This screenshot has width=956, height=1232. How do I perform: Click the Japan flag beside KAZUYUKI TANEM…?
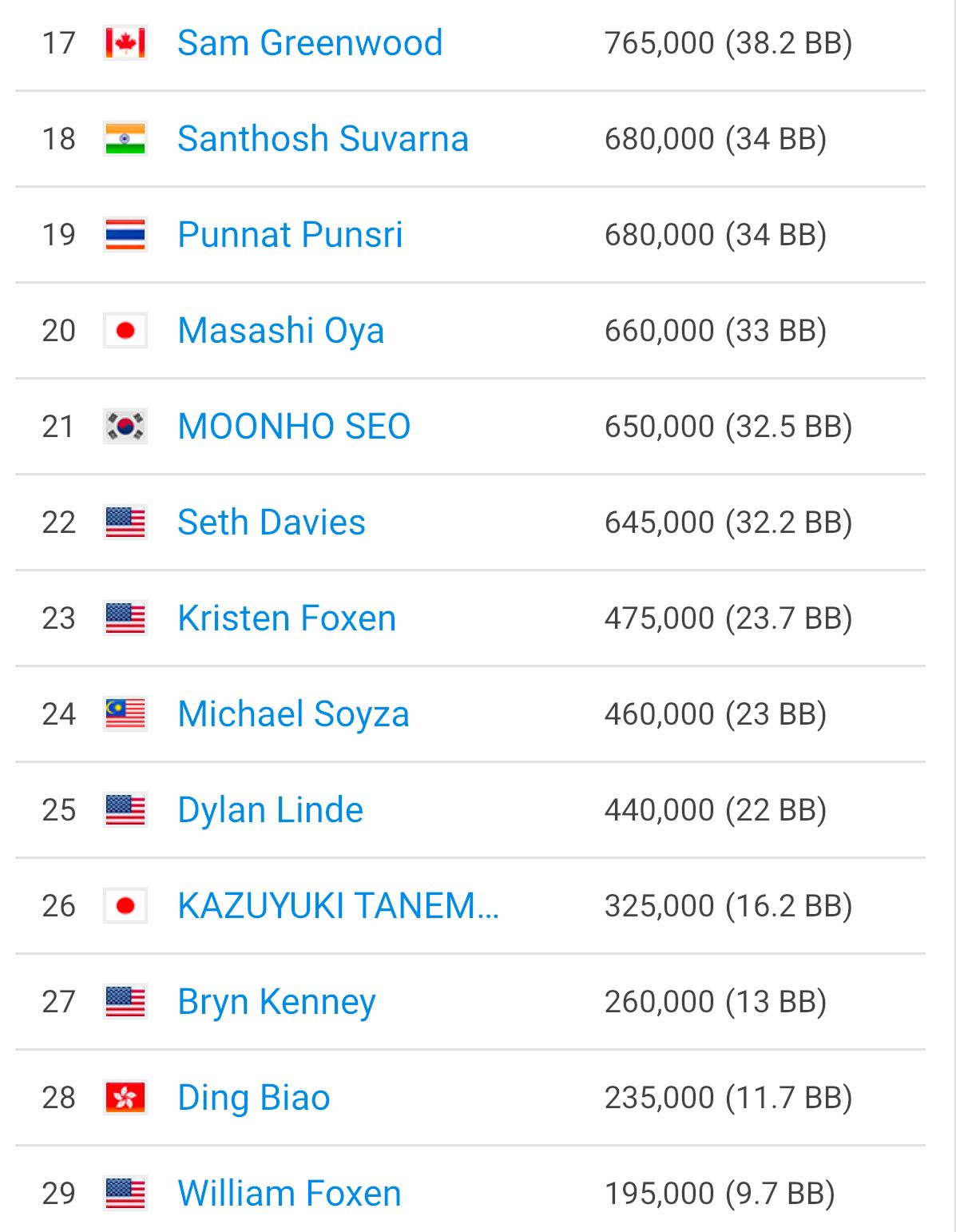(x=125, y=906)
